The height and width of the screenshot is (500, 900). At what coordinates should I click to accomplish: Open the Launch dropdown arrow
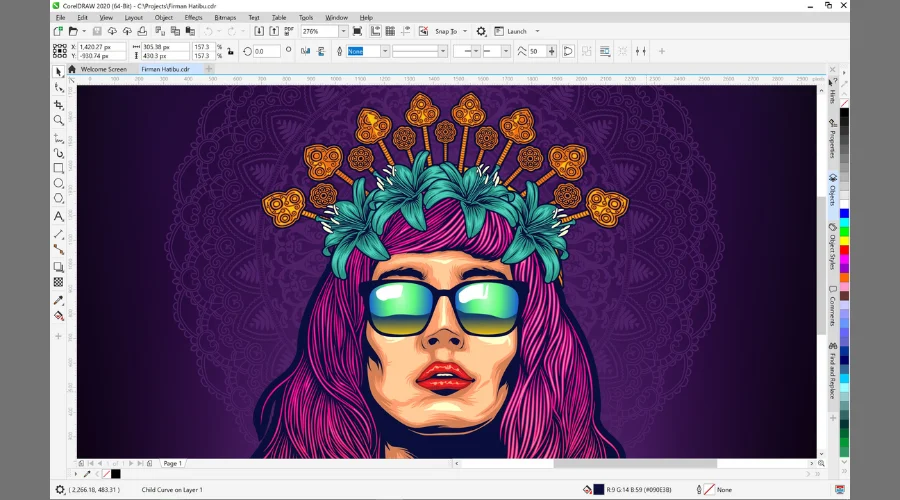[537, 31]
